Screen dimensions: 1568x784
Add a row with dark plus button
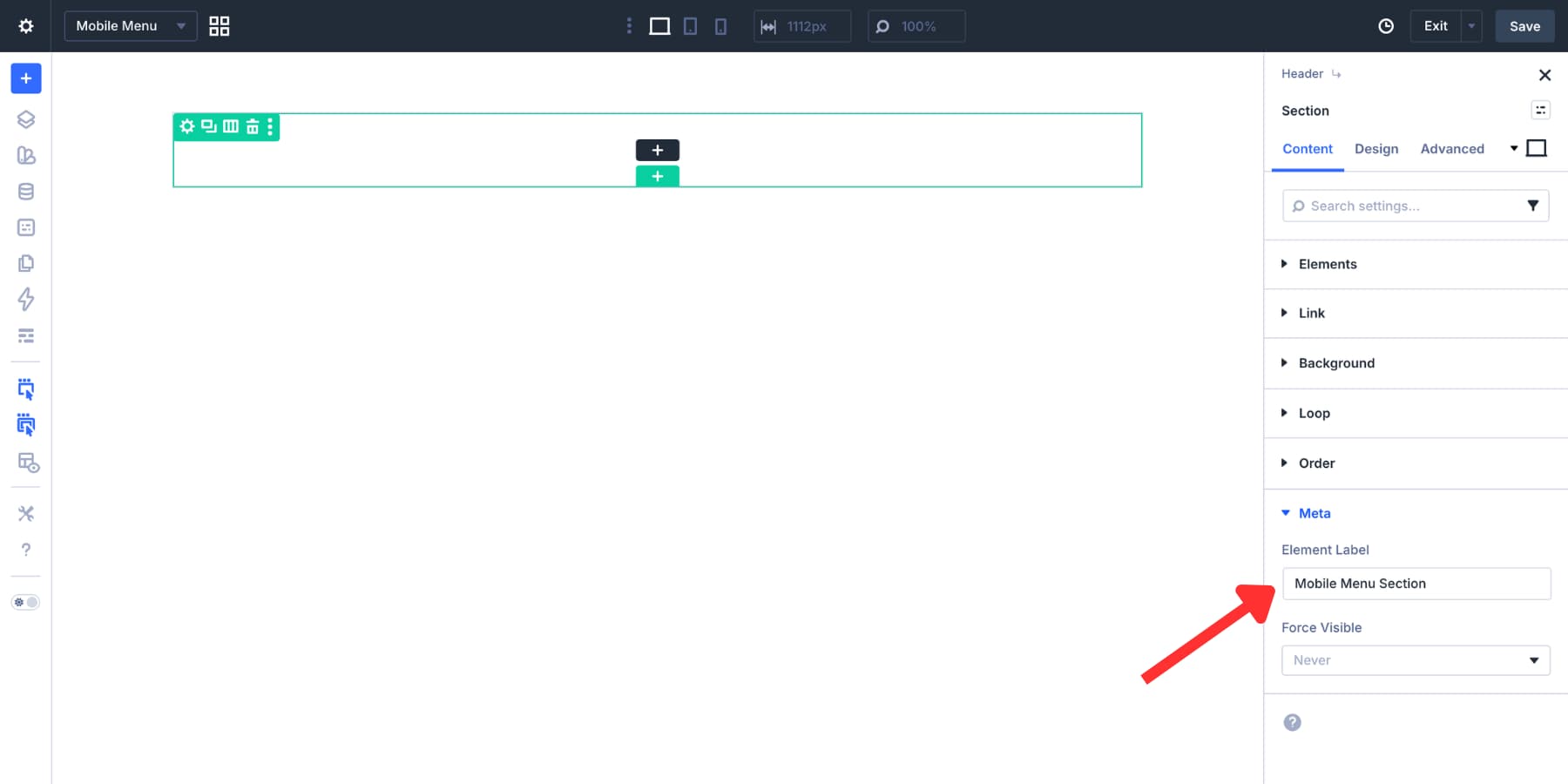tap(658, 150)
